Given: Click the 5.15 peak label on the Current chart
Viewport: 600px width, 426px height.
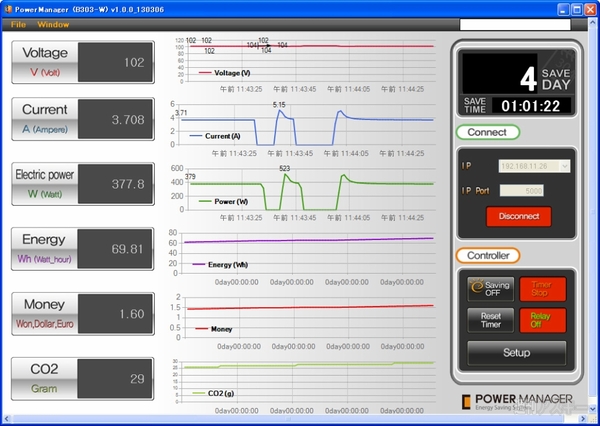Looking at the screenshot, I should tap(279, 104).
